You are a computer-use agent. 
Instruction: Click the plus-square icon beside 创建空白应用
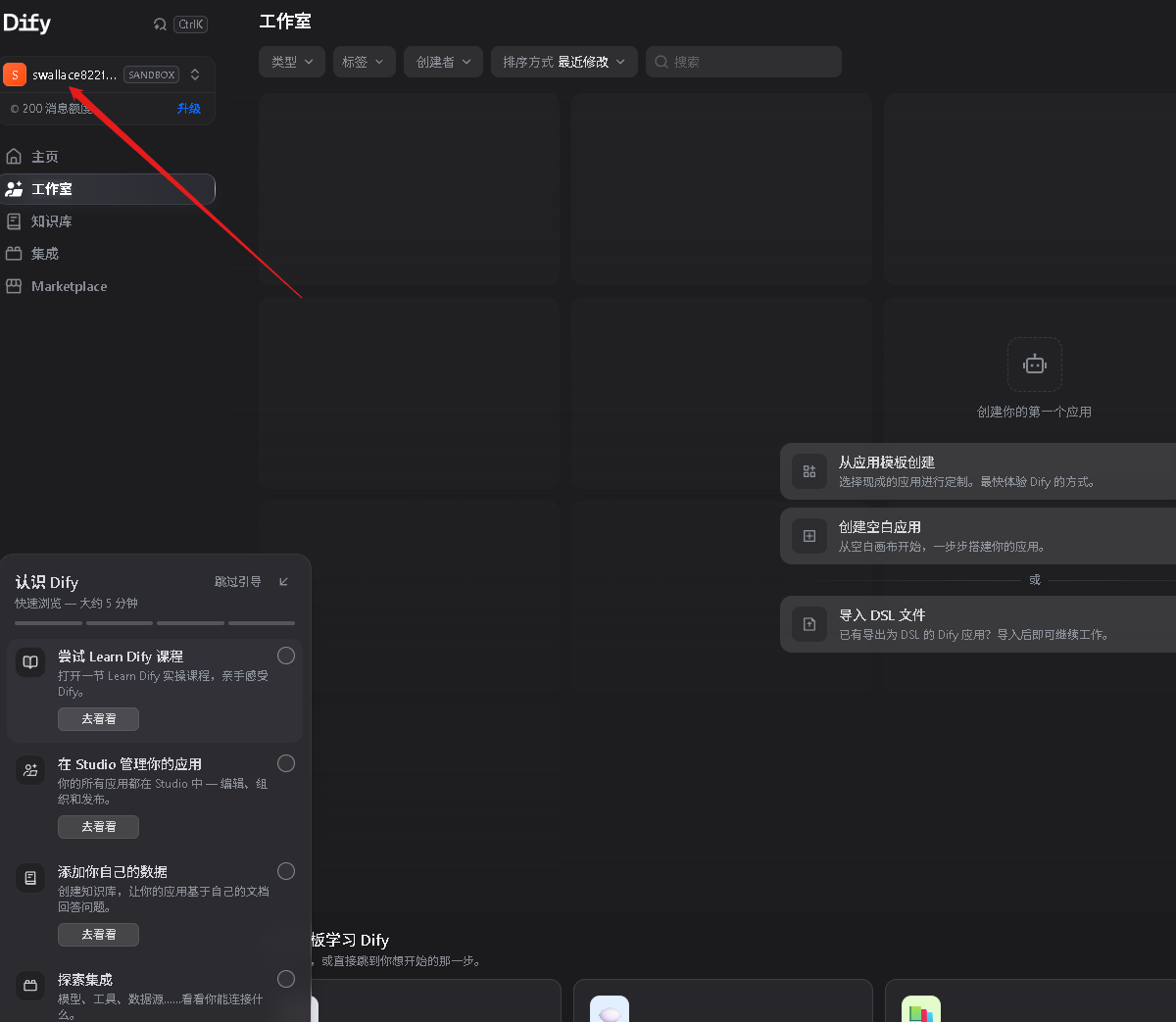click(809, 536)
